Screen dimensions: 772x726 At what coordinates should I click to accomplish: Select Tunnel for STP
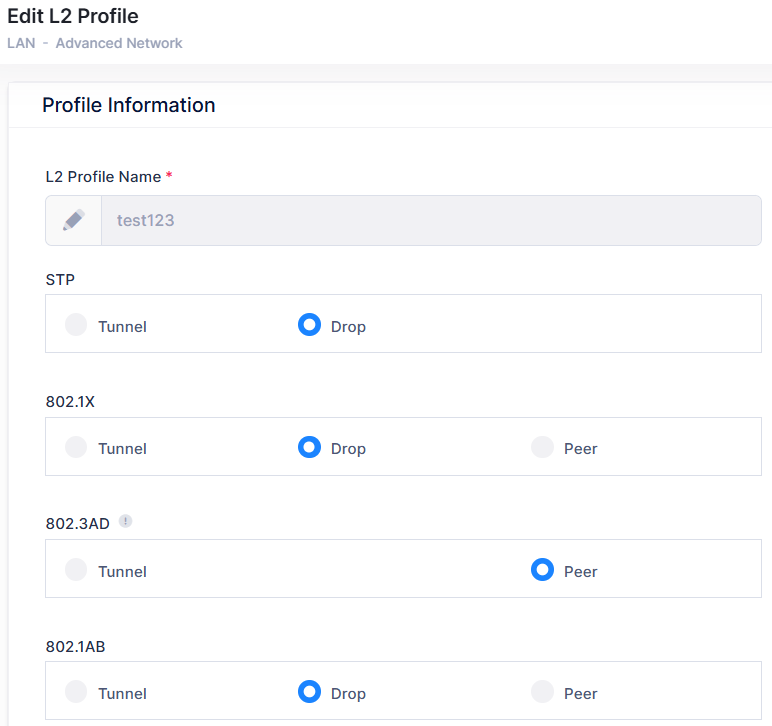coord(76,325)
